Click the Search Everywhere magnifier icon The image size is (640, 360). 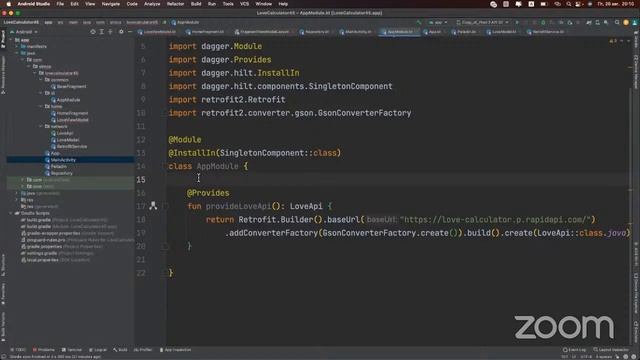pos(617,22)
